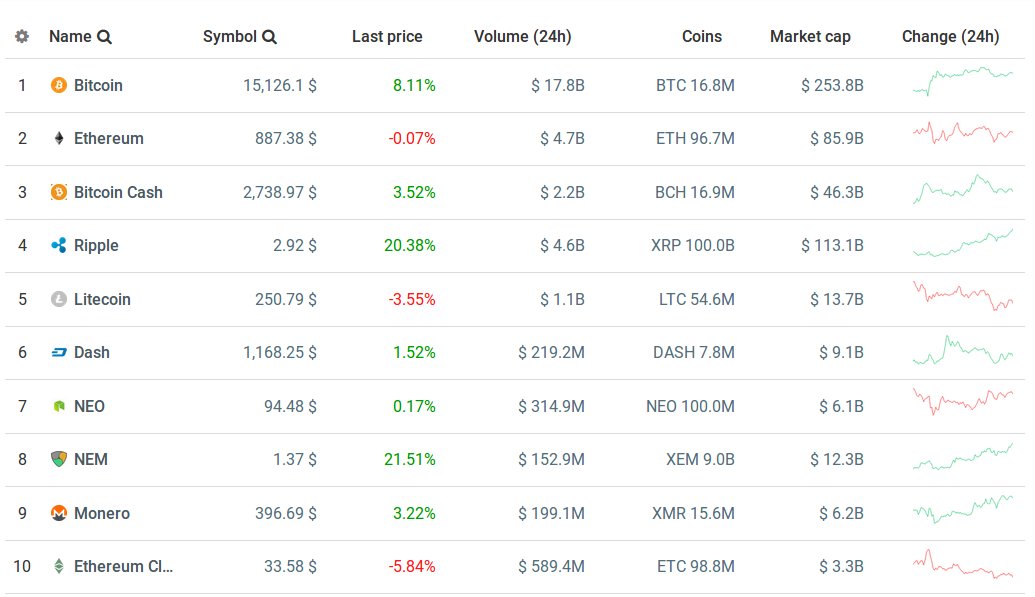Click the Ethereum diamond logo
Screen dimensions: 1035x597
point(59,138)
